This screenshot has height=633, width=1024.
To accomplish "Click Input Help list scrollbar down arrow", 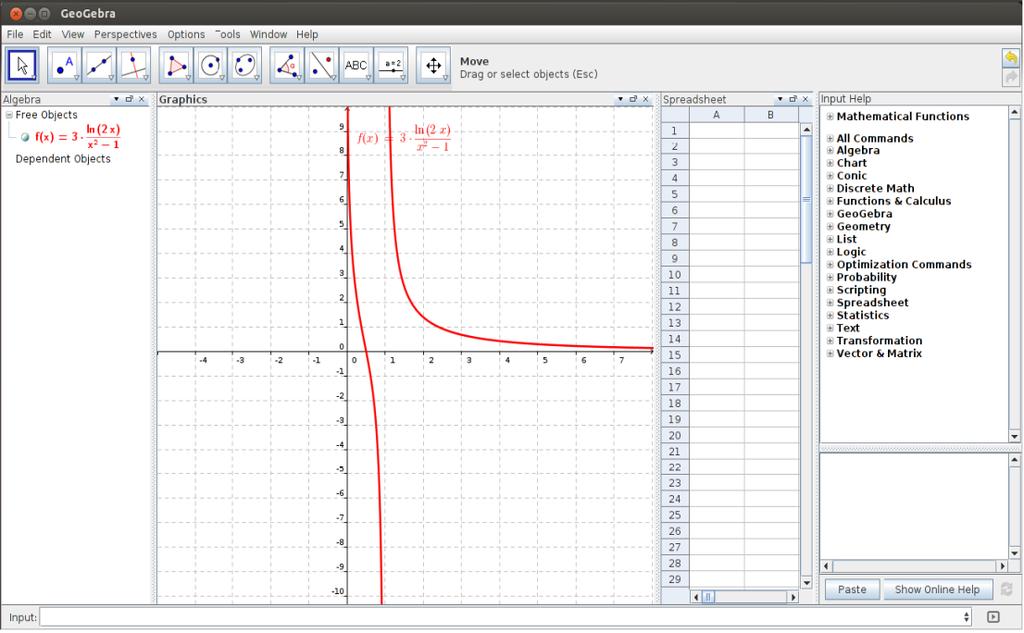I will 1014,436.
